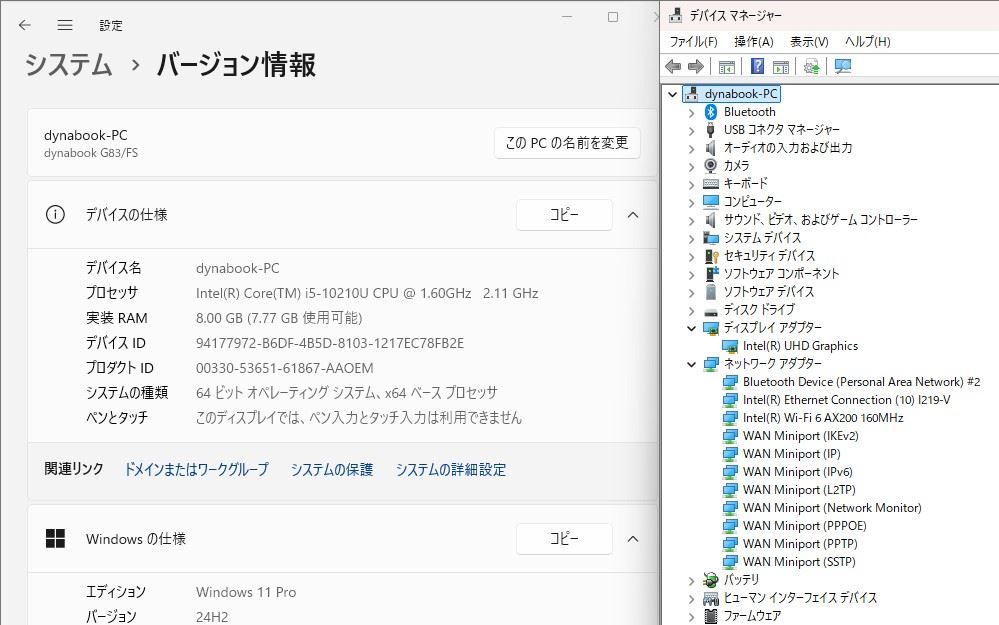Image resolution: width=999 pixels, height=625 pixels.
Task: Click the Windows logo next to Windows の仕様
Action: point(55,539)
